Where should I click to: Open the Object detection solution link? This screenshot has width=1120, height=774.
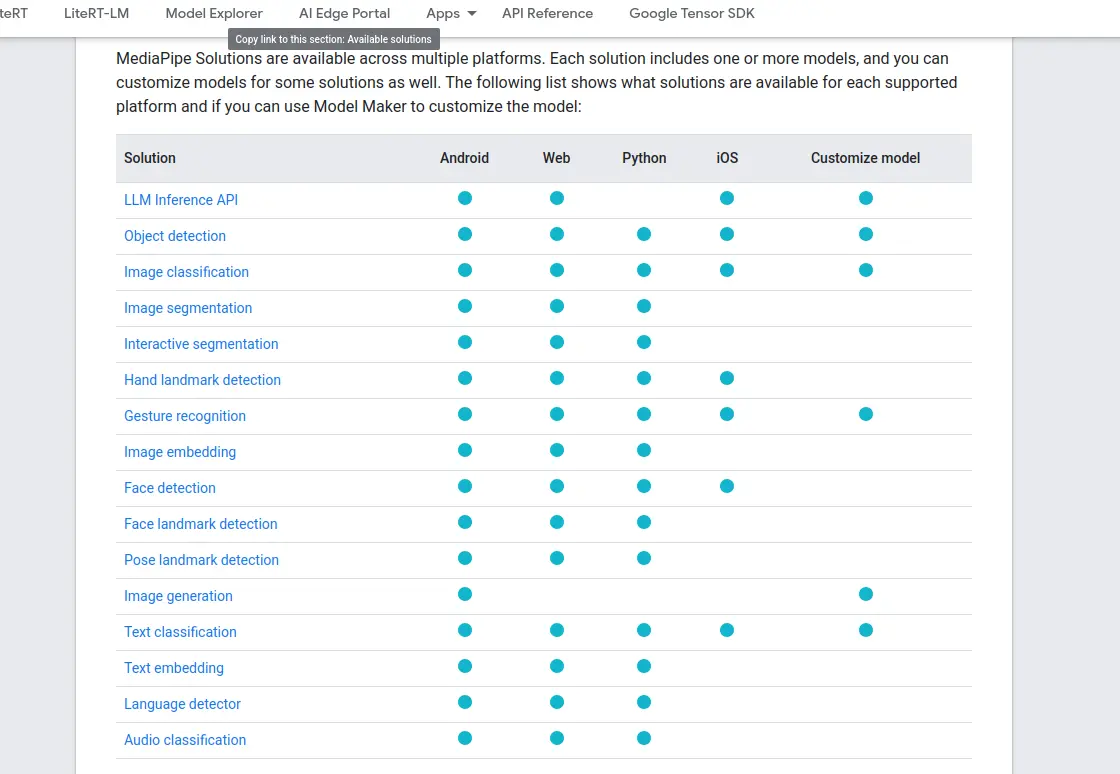tap(175, 236)
